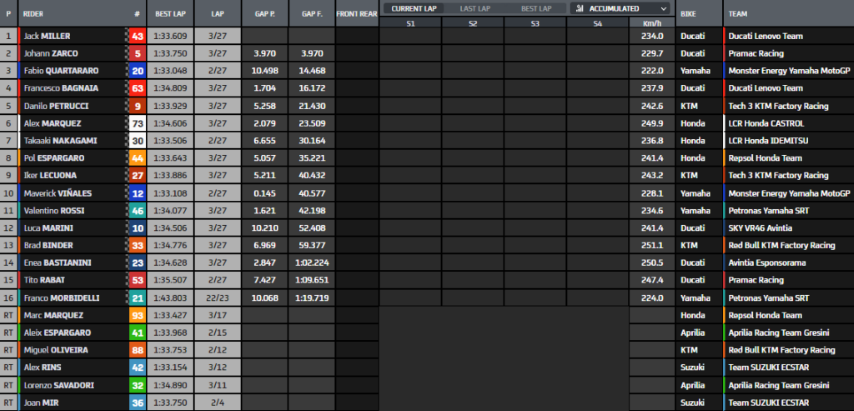Select Fabio QUARTARARO rider name
Screen dimensions: 854x411
(61, 71)
